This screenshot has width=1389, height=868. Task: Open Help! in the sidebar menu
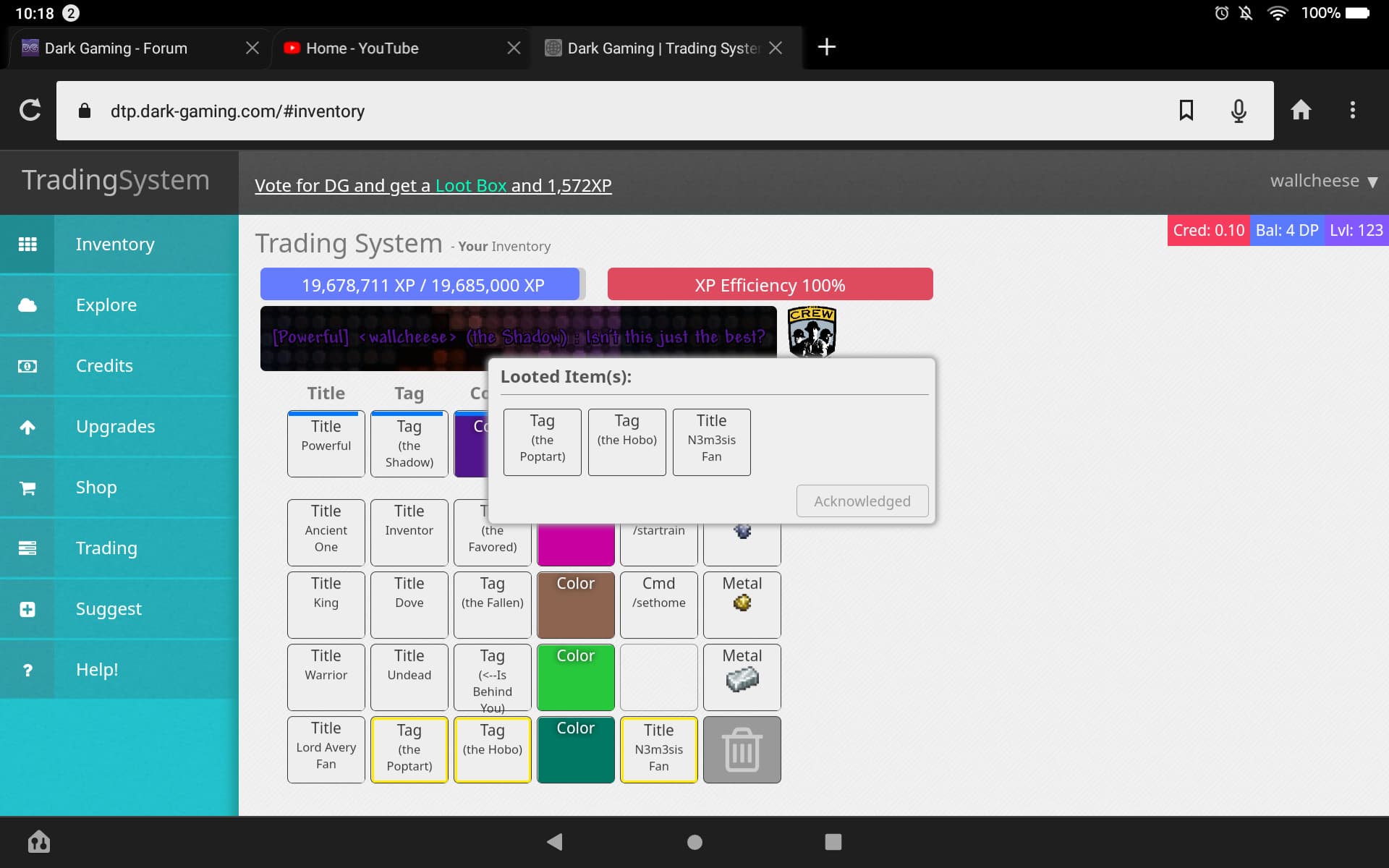click(119, 670)
